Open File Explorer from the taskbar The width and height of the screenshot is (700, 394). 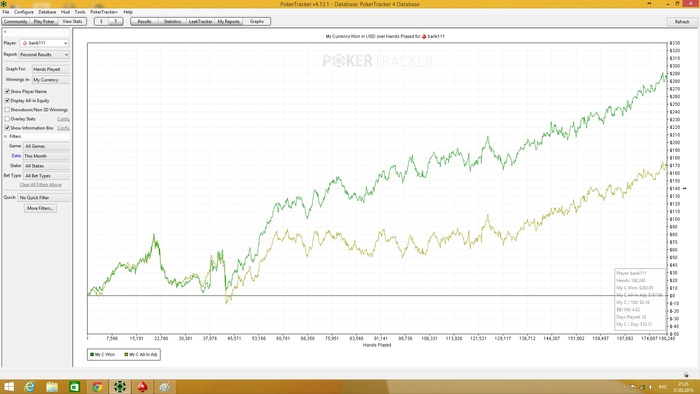[52, 386]
